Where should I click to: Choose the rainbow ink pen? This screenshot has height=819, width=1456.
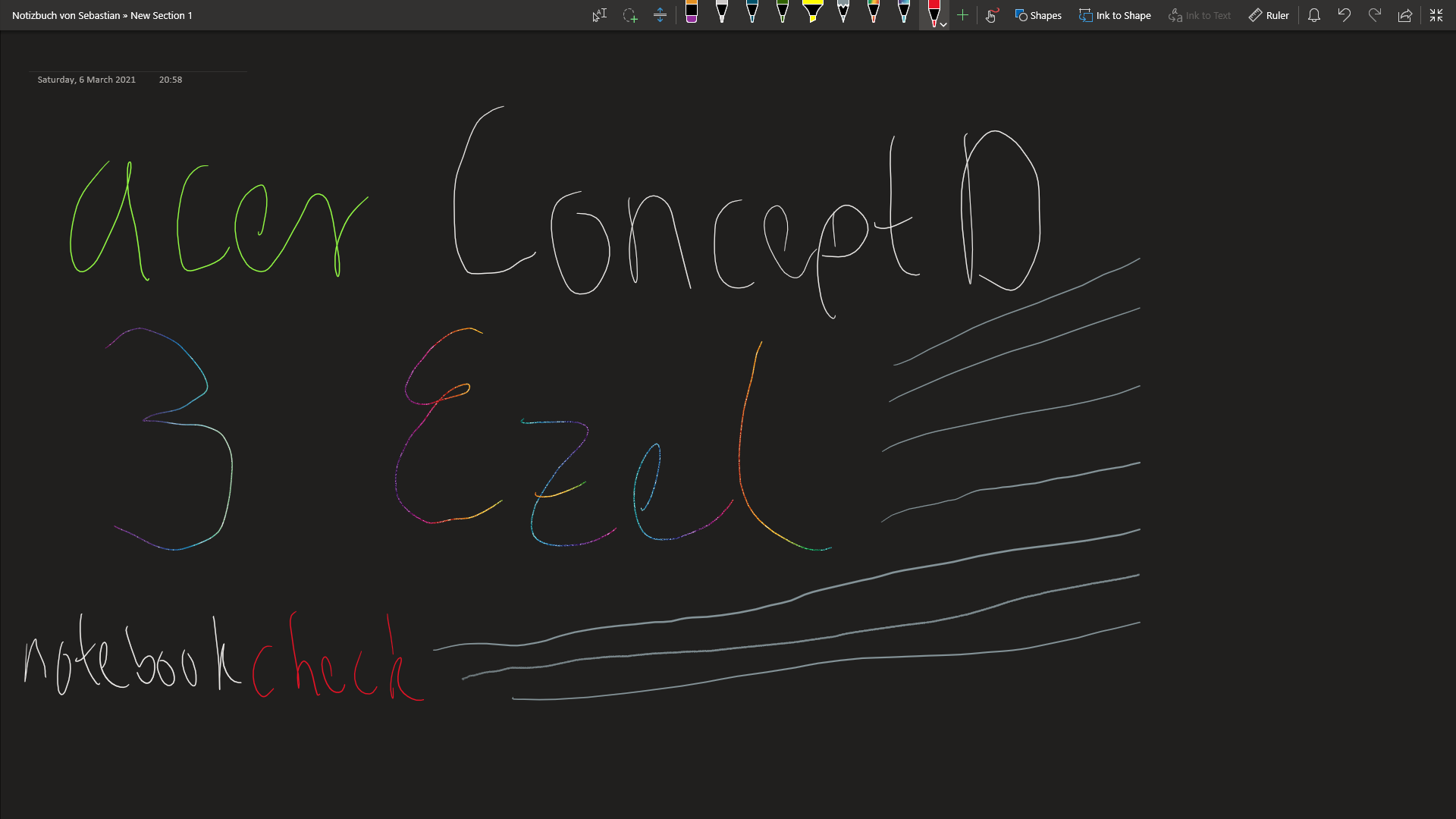point(874,13)
